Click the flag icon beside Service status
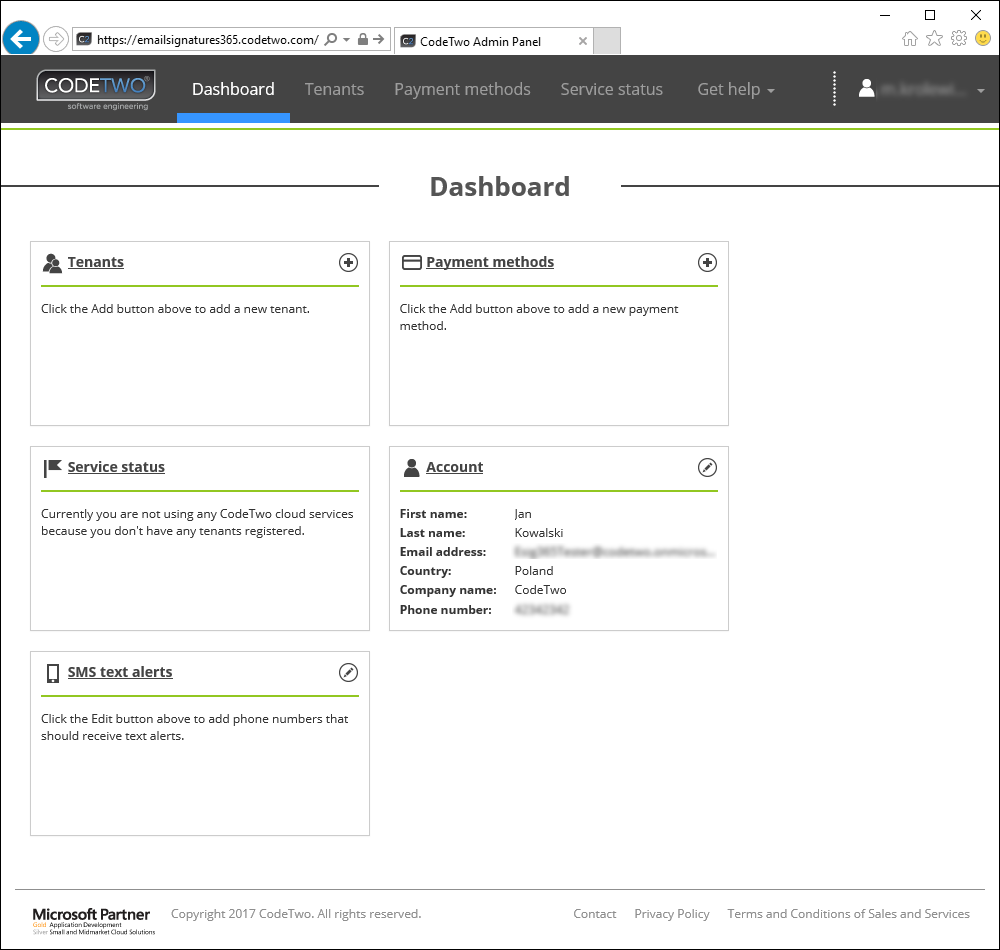 (52, 467)
